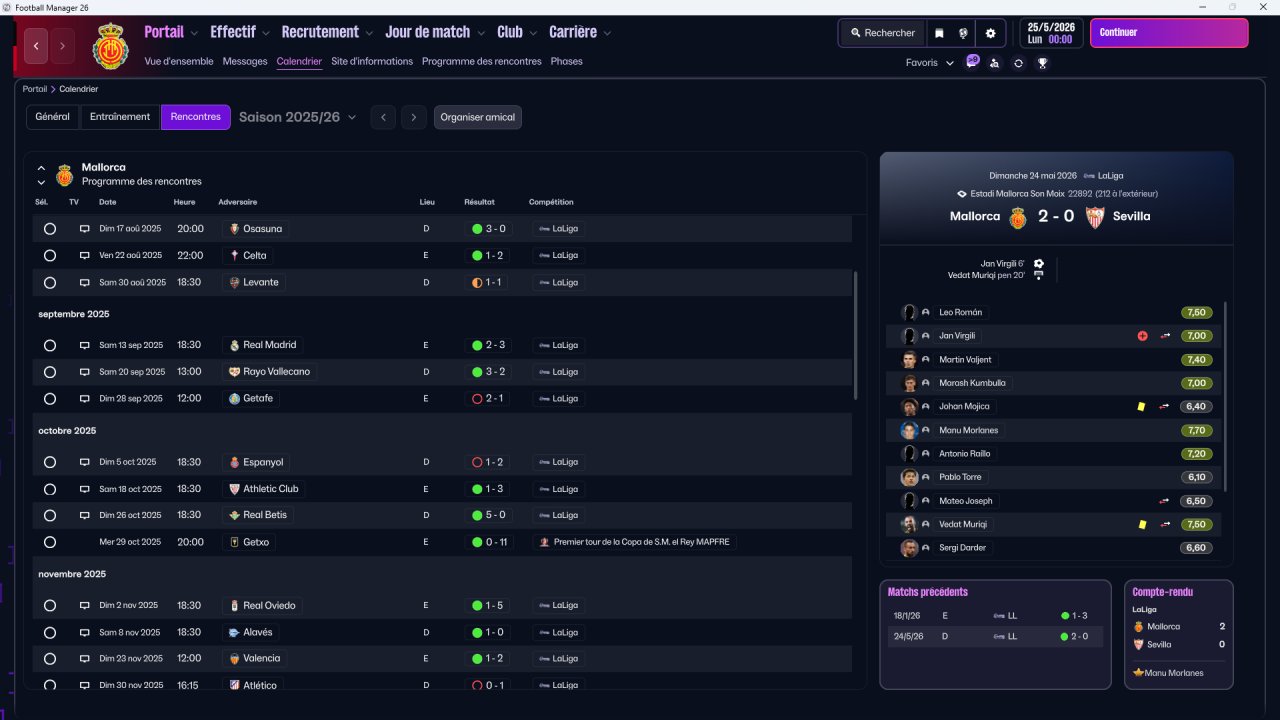Click the Mallorca club crest in the header

click(x=111, y=45)
